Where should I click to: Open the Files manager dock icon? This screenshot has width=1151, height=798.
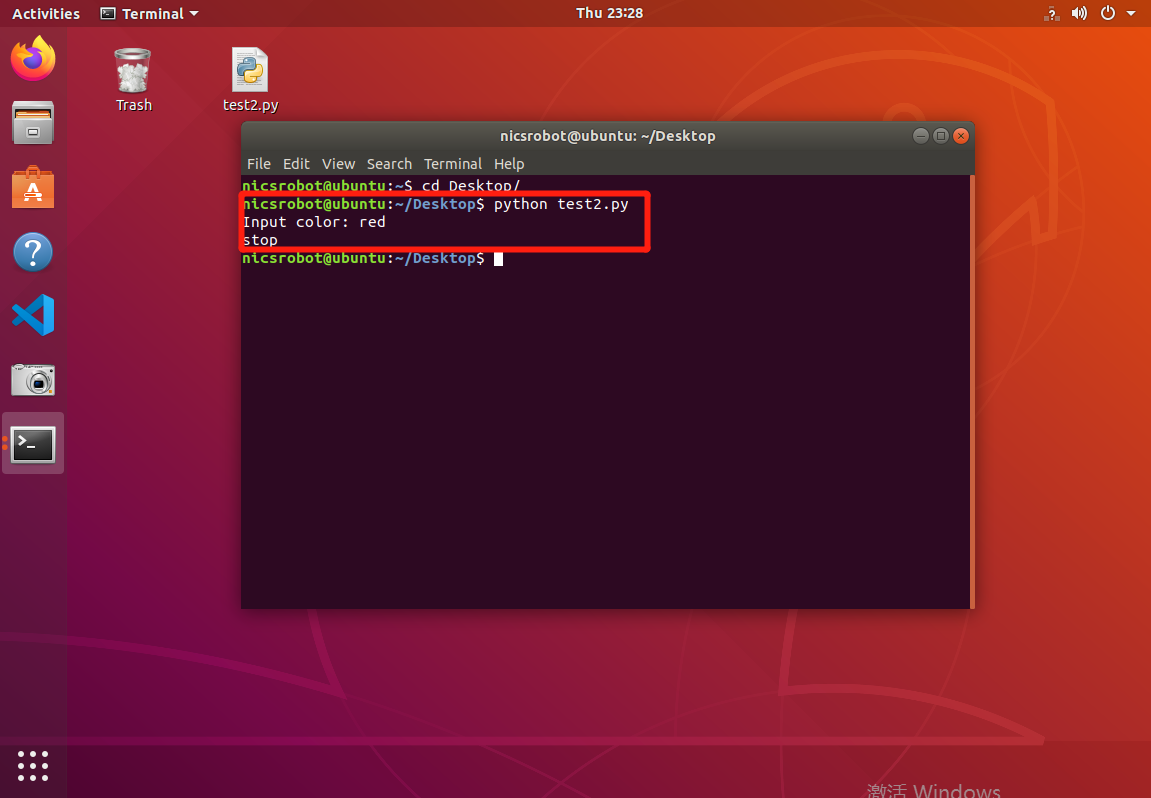pos(33,123)
